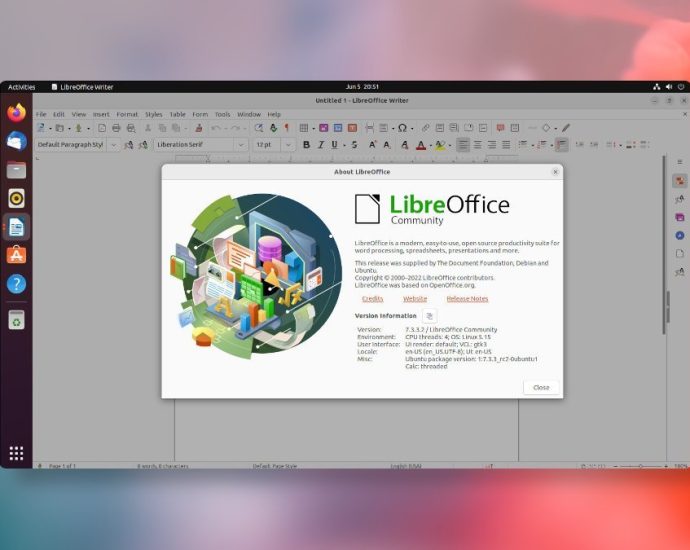
Task: Open the highlighting color dropdown arrow
Action: pyautogui.click(x=450, y=145)
